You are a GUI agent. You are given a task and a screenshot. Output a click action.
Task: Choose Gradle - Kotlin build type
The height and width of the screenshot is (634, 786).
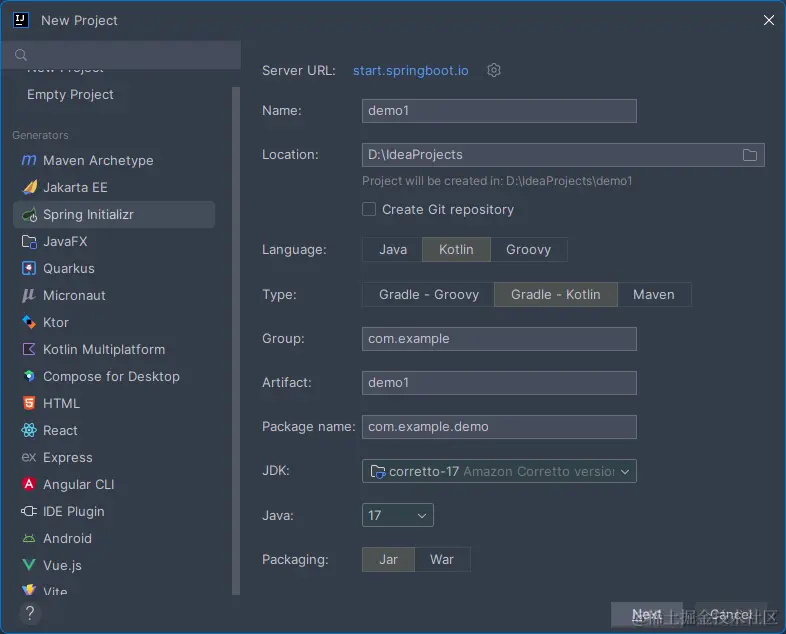pos(555,294)
